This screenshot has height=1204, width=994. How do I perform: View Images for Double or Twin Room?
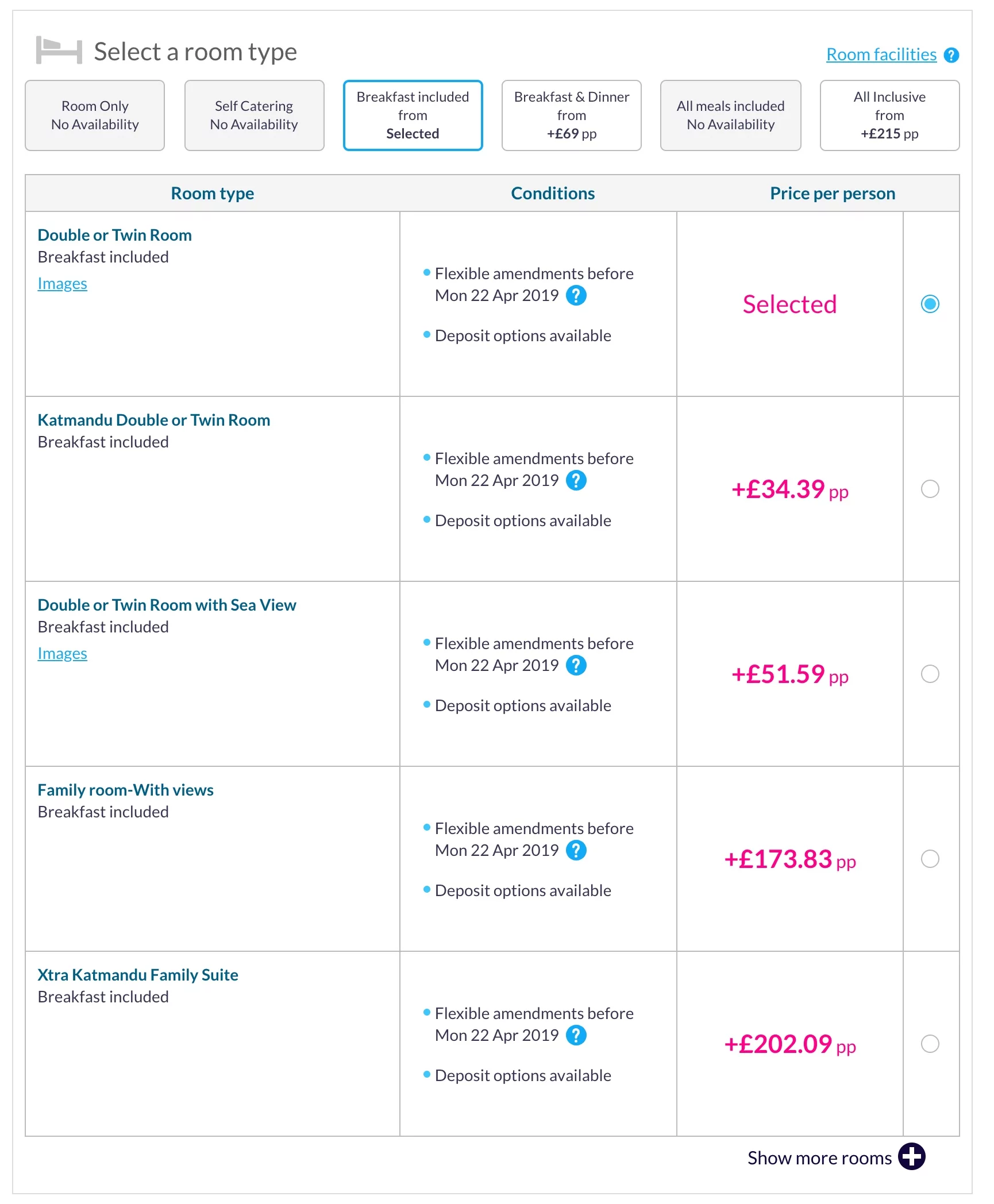pos(62,284)
